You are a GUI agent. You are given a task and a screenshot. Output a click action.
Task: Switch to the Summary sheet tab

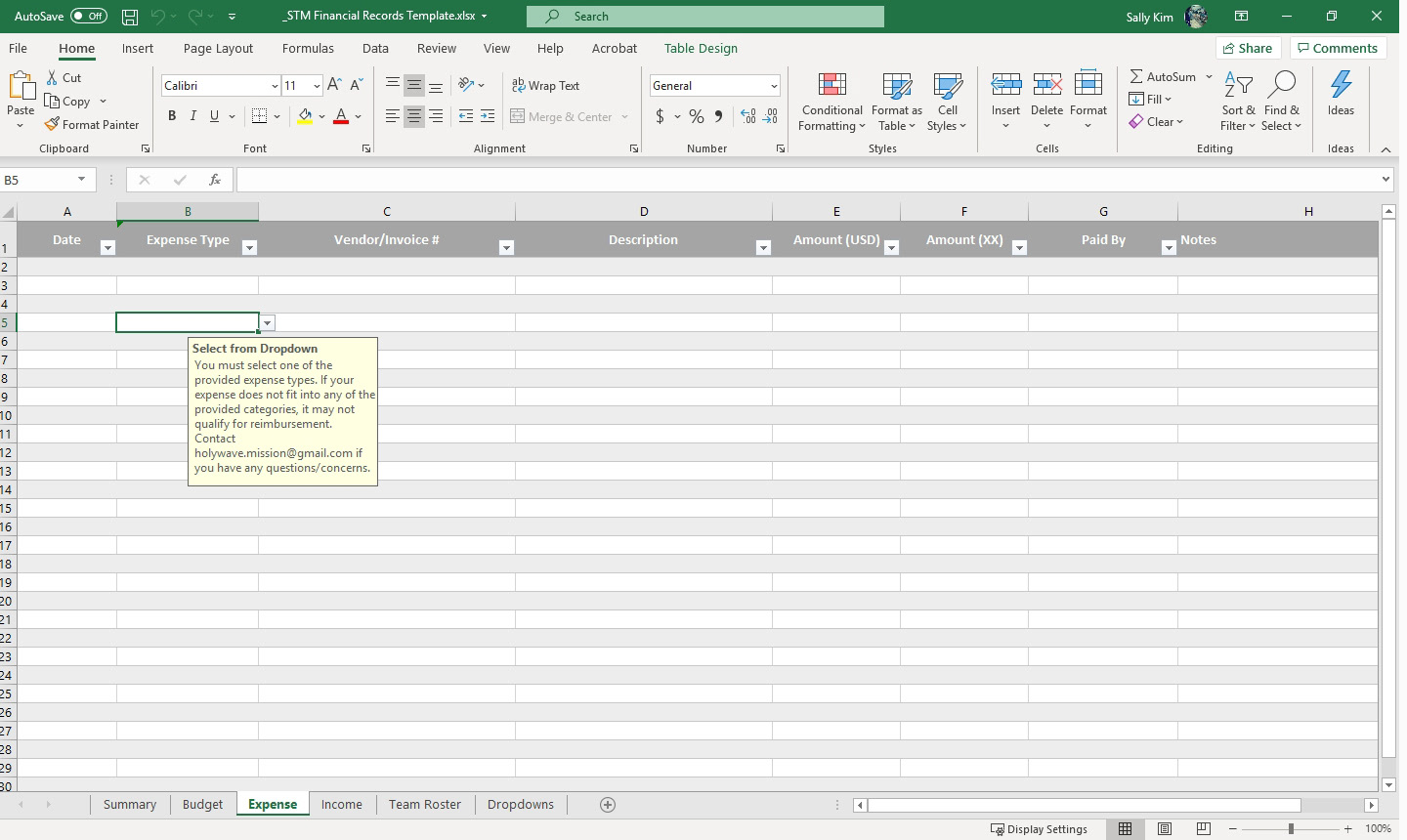130,805
